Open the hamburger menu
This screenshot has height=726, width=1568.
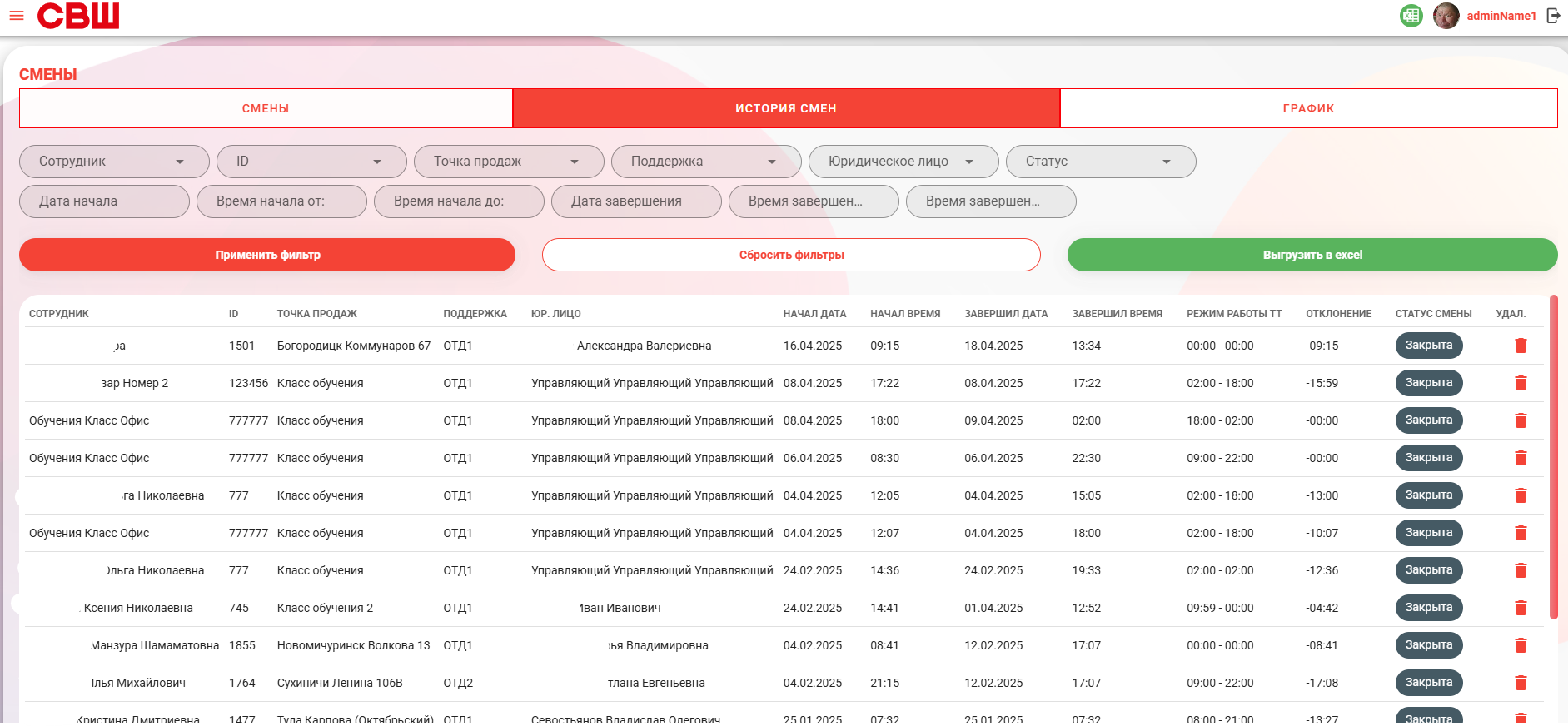16,16
